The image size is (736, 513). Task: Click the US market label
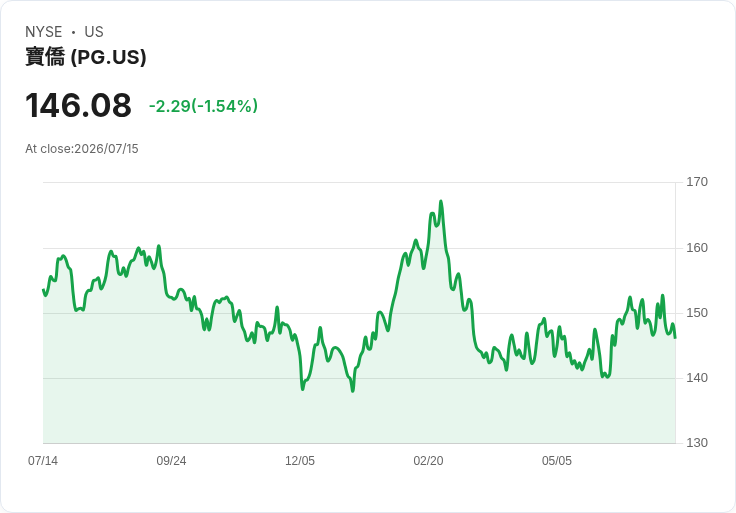94,32
